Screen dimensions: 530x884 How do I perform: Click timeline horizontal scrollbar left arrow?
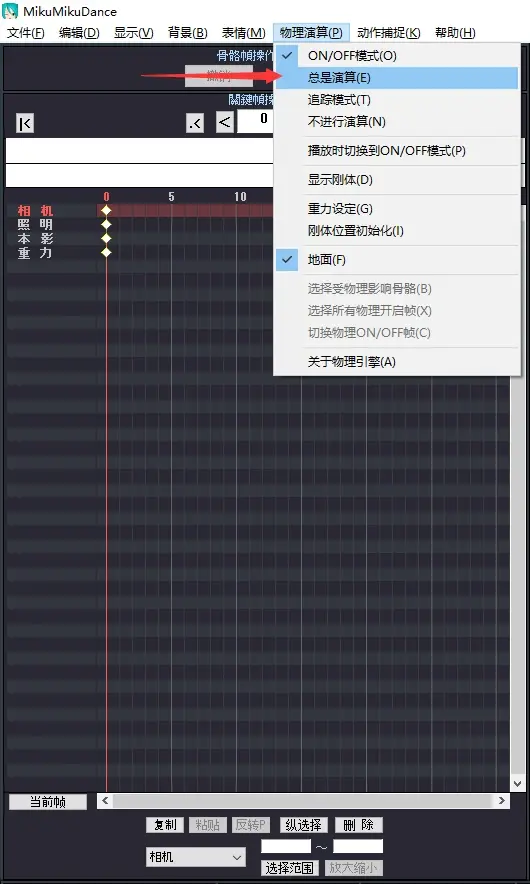point(105,801)
